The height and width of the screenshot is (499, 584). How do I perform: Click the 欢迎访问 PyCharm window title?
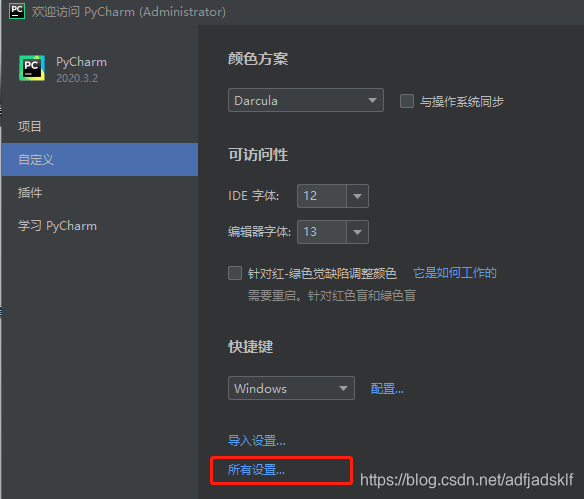[129, 12]
